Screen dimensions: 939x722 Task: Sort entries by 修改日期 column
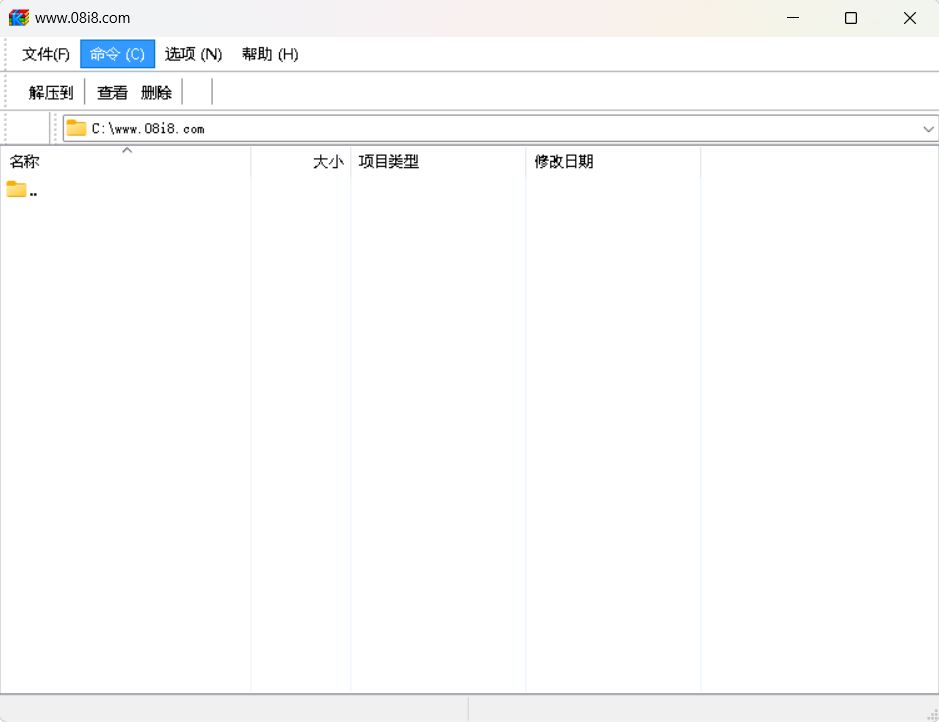click(564, 161)
